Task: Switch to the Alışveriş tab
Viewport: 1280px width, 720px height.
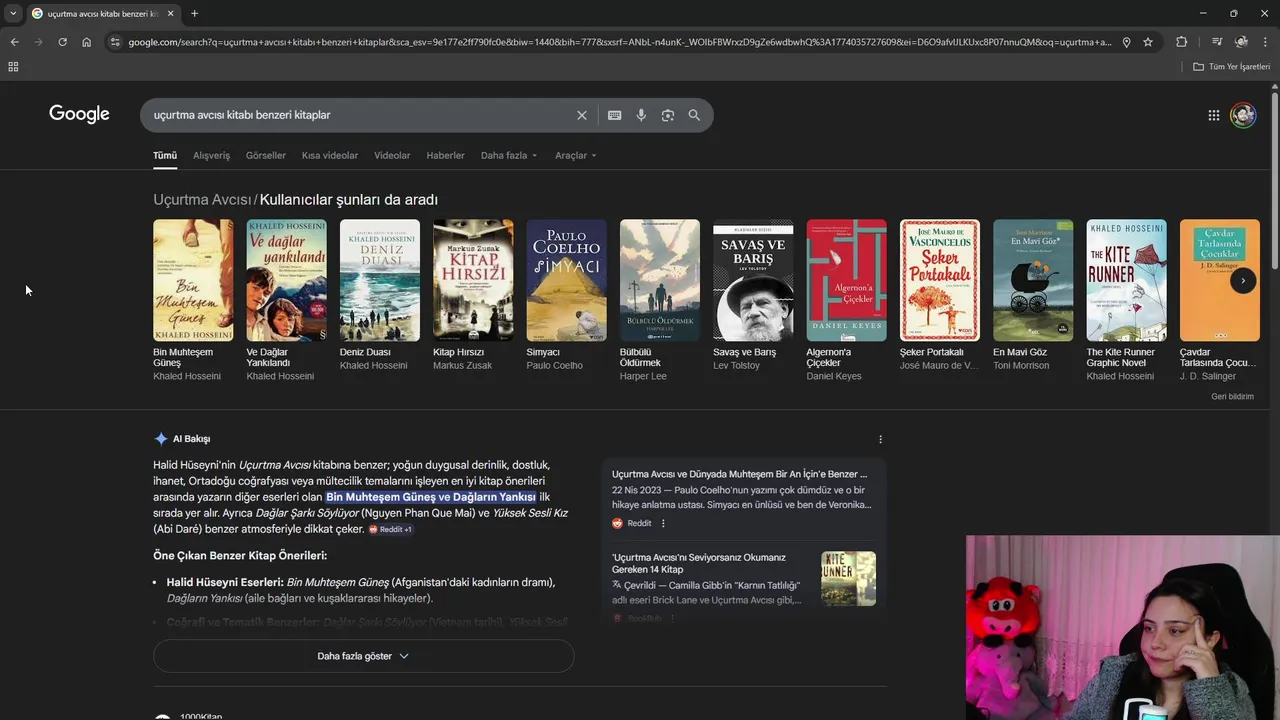Action: tap(211, 156)
